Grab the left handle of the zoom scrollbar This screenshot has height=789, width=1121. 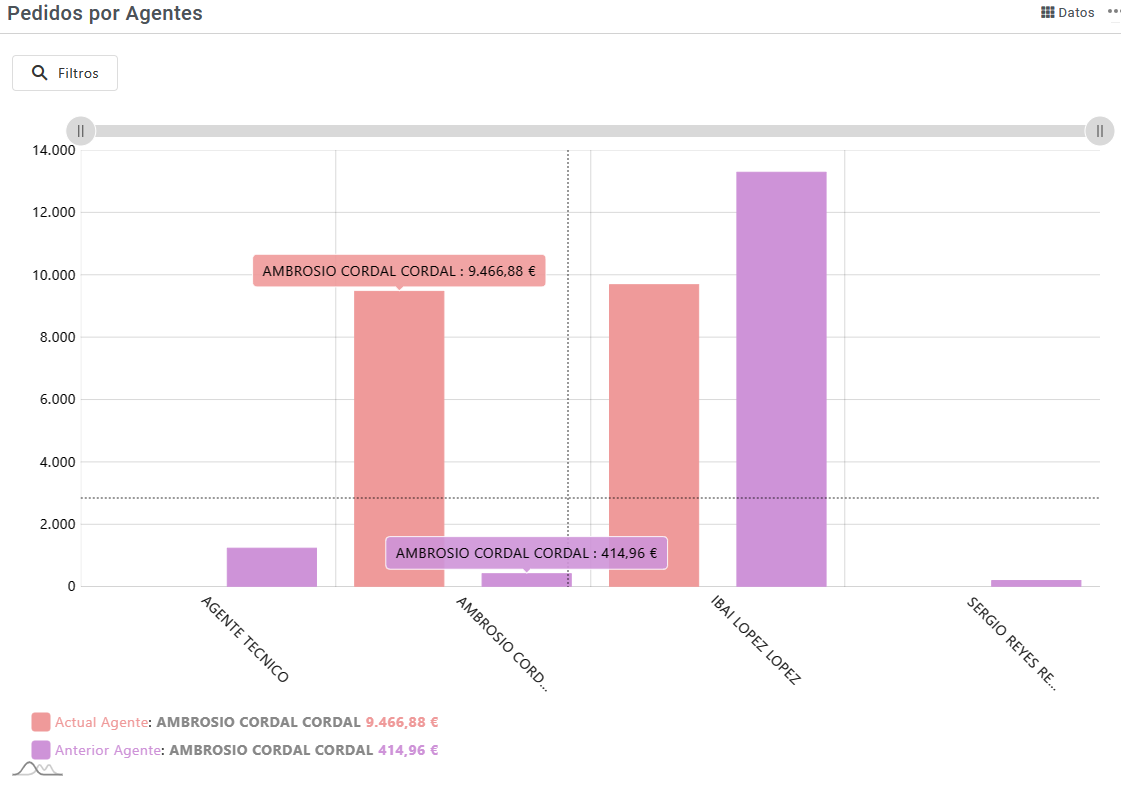81,131
